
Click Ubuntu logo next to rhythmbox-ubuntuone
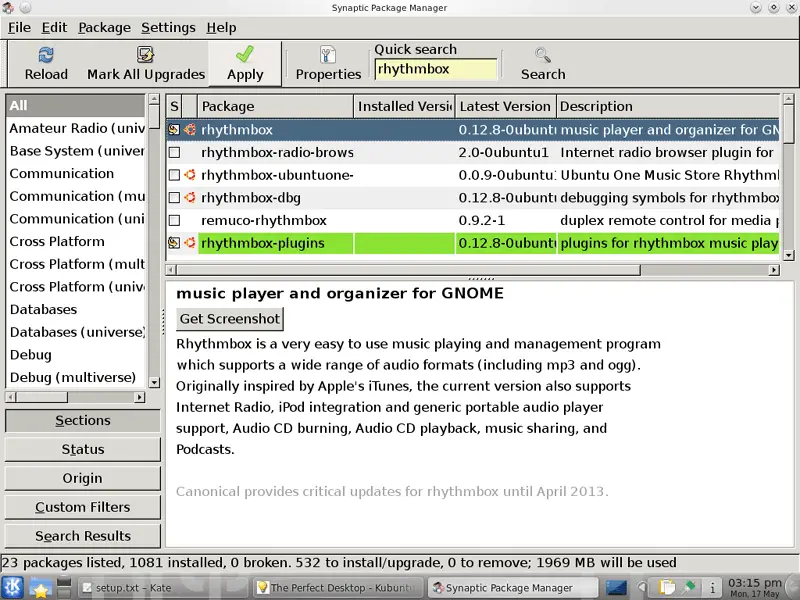[190, 175]
